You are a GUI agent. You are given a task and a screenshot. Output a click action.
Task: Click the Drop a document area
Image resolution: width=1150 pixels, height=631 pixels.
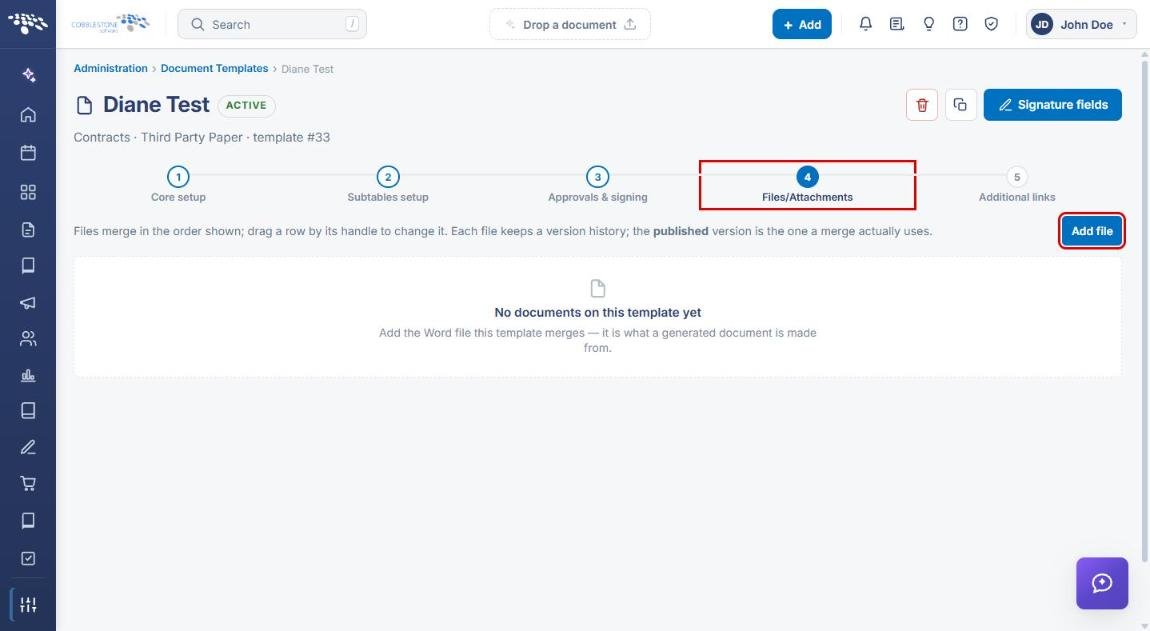click(570, 24)
